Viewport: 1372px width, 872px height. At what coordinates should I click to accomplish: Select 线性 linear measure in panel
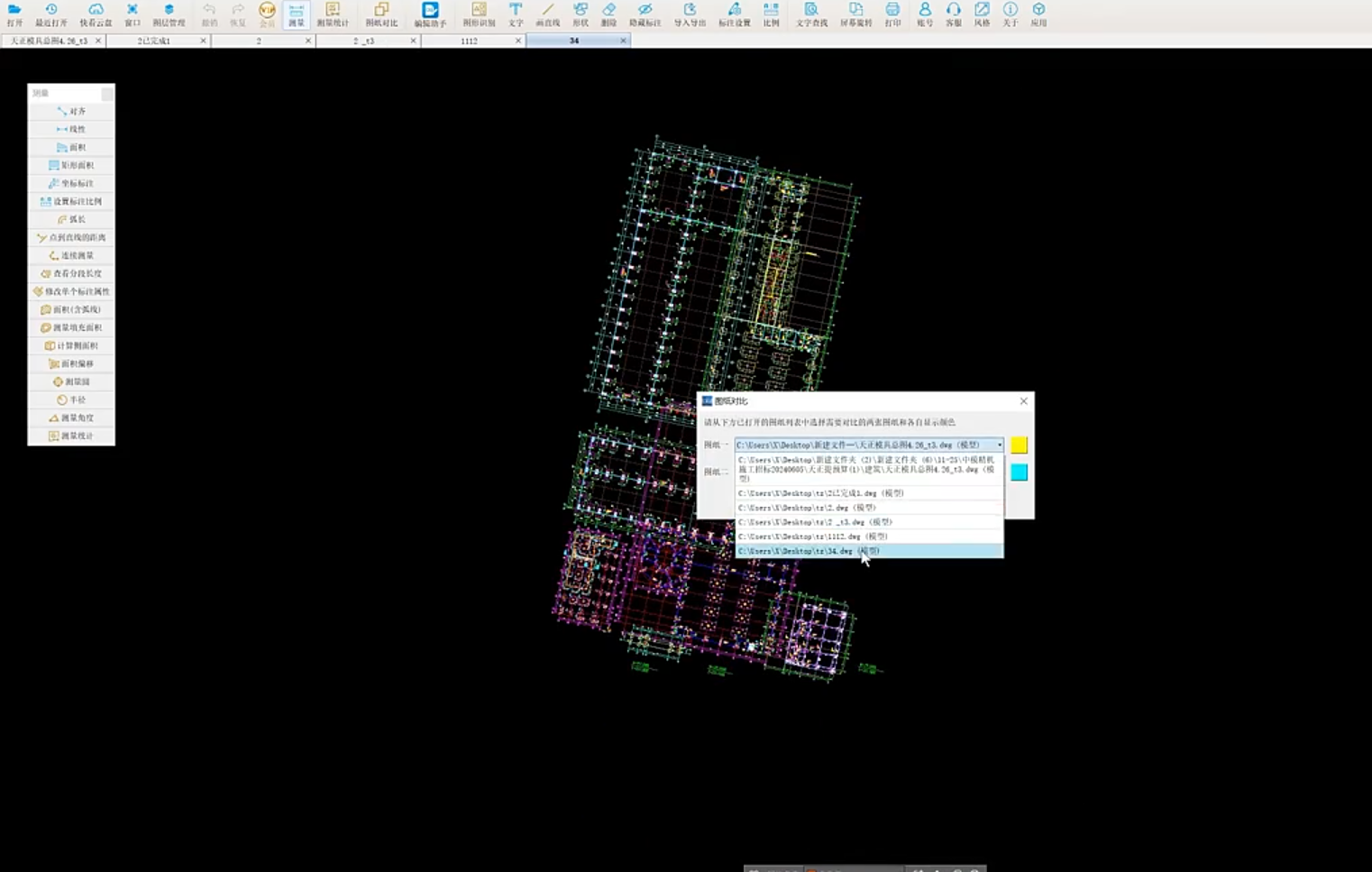(x=71, y=129)
